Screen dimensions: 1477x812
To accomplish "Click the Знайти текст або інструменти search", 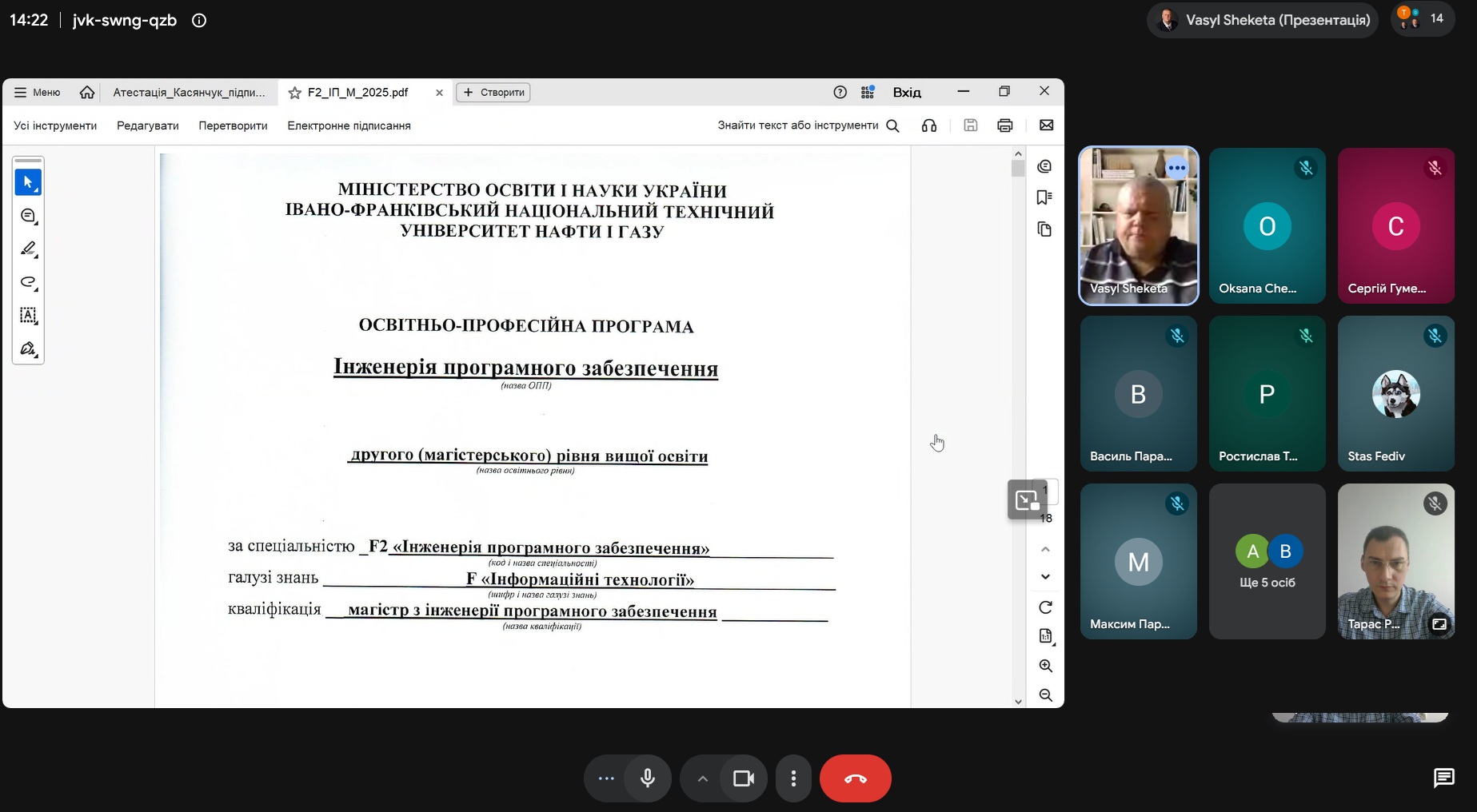I will coord(808,125).
